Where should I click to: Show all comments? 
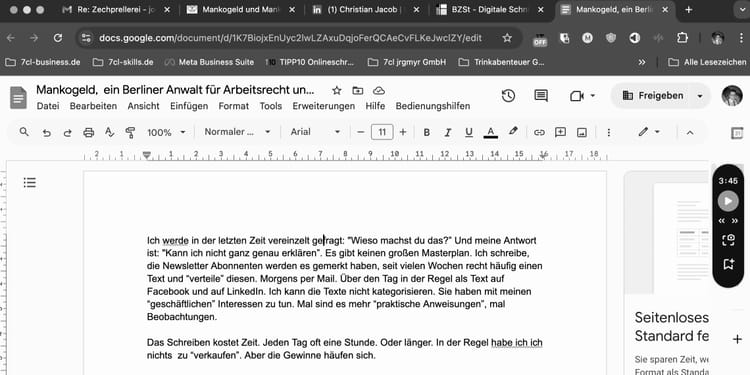541,96
